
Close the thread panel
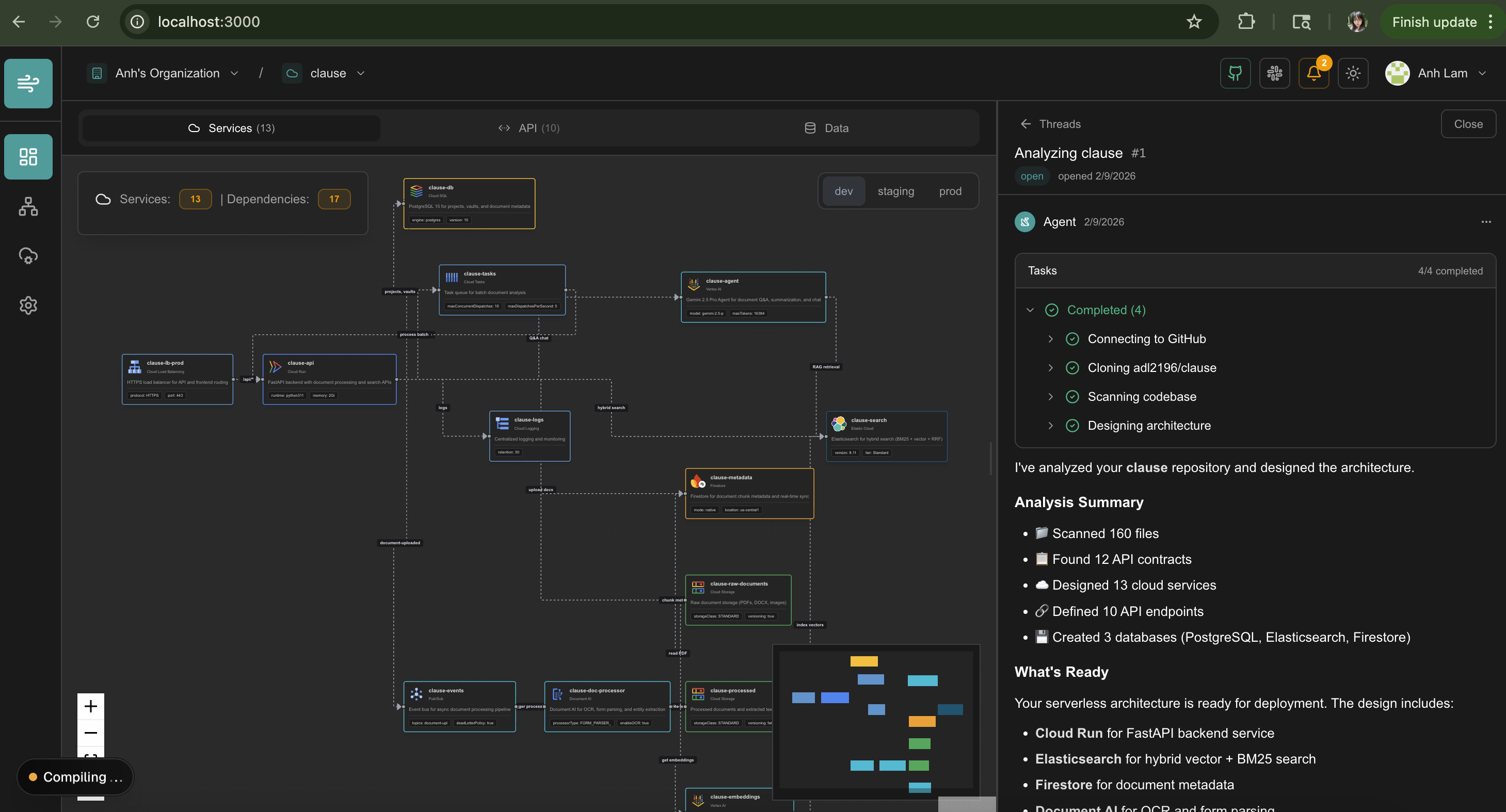(x=1467, y=124)
